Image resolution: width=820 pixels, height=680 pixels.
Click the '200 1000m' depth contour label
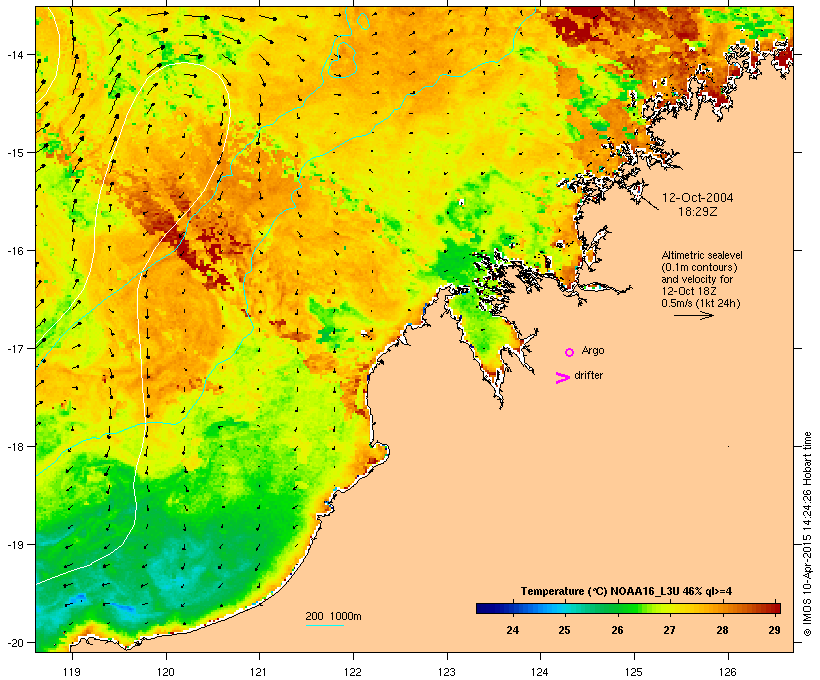(x=333, y=616)
